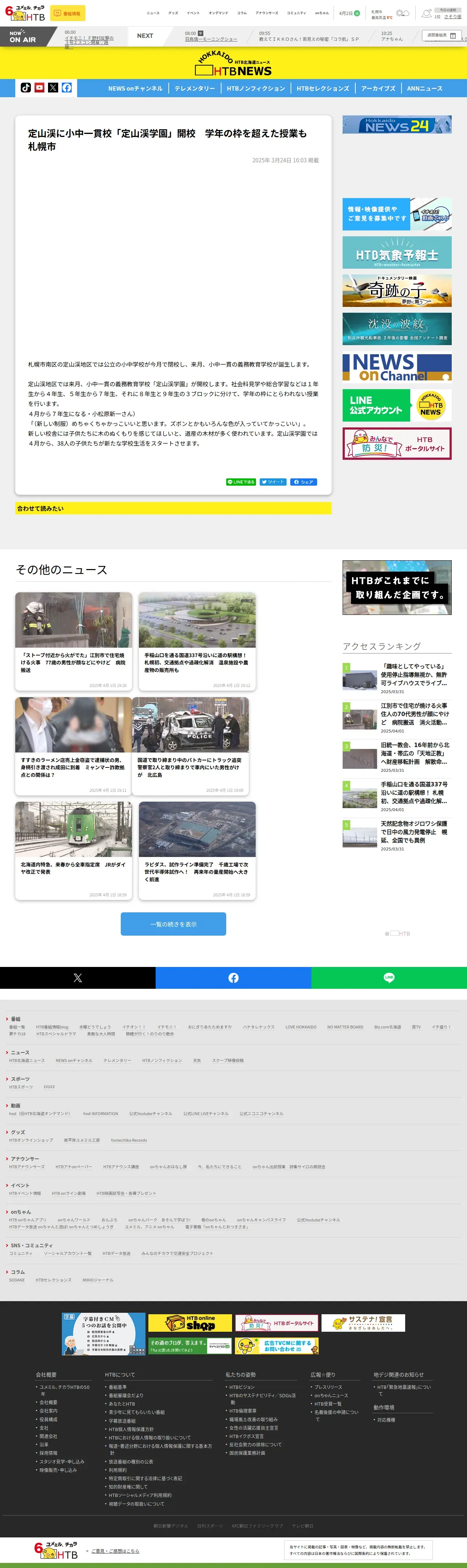467x1568 pixels.
Task: Open the HTBオンラインショップ footer link
Action: point(31,1140)
